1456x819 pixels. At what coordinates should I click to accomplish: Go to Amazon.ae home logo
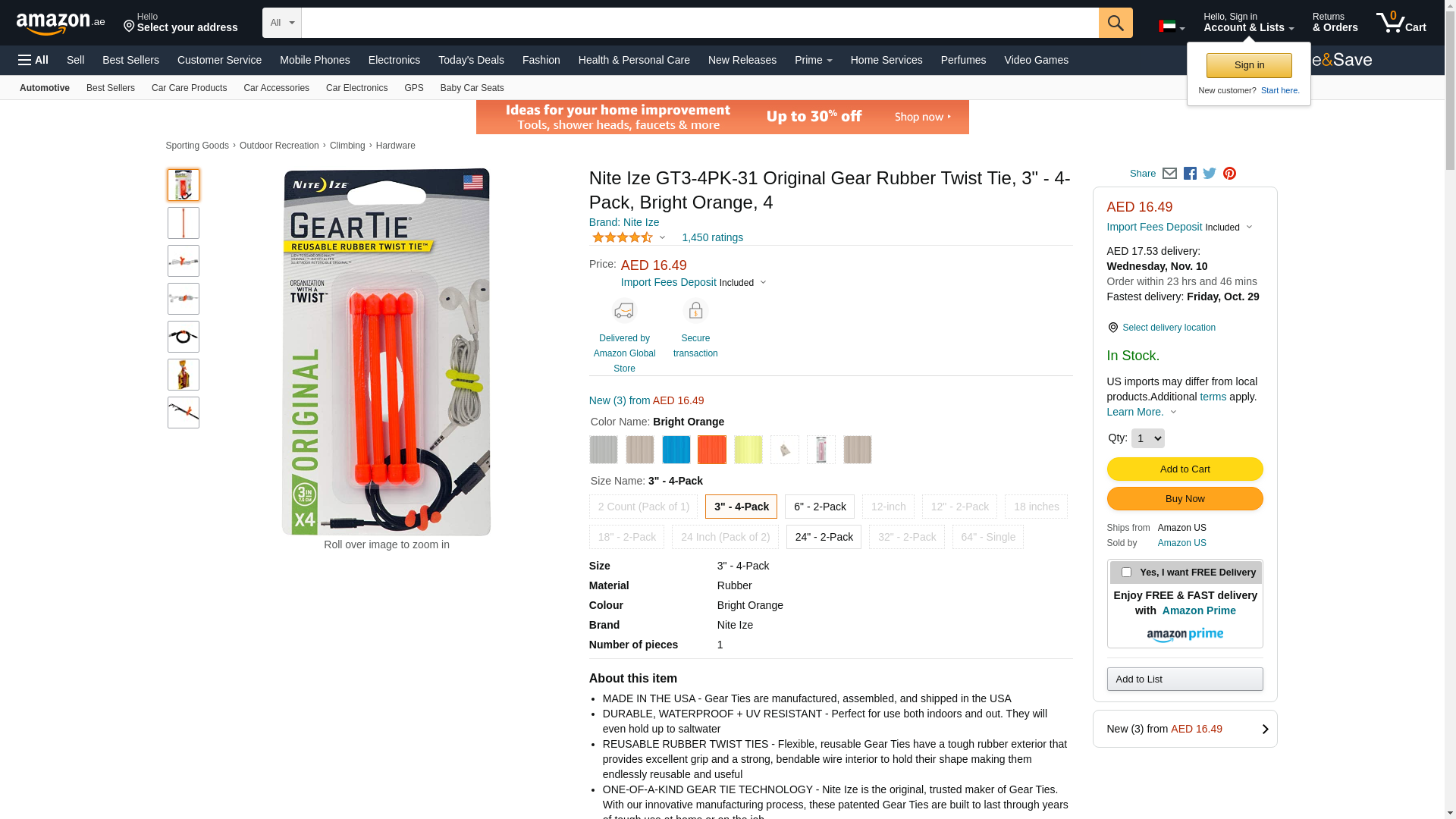61,24
